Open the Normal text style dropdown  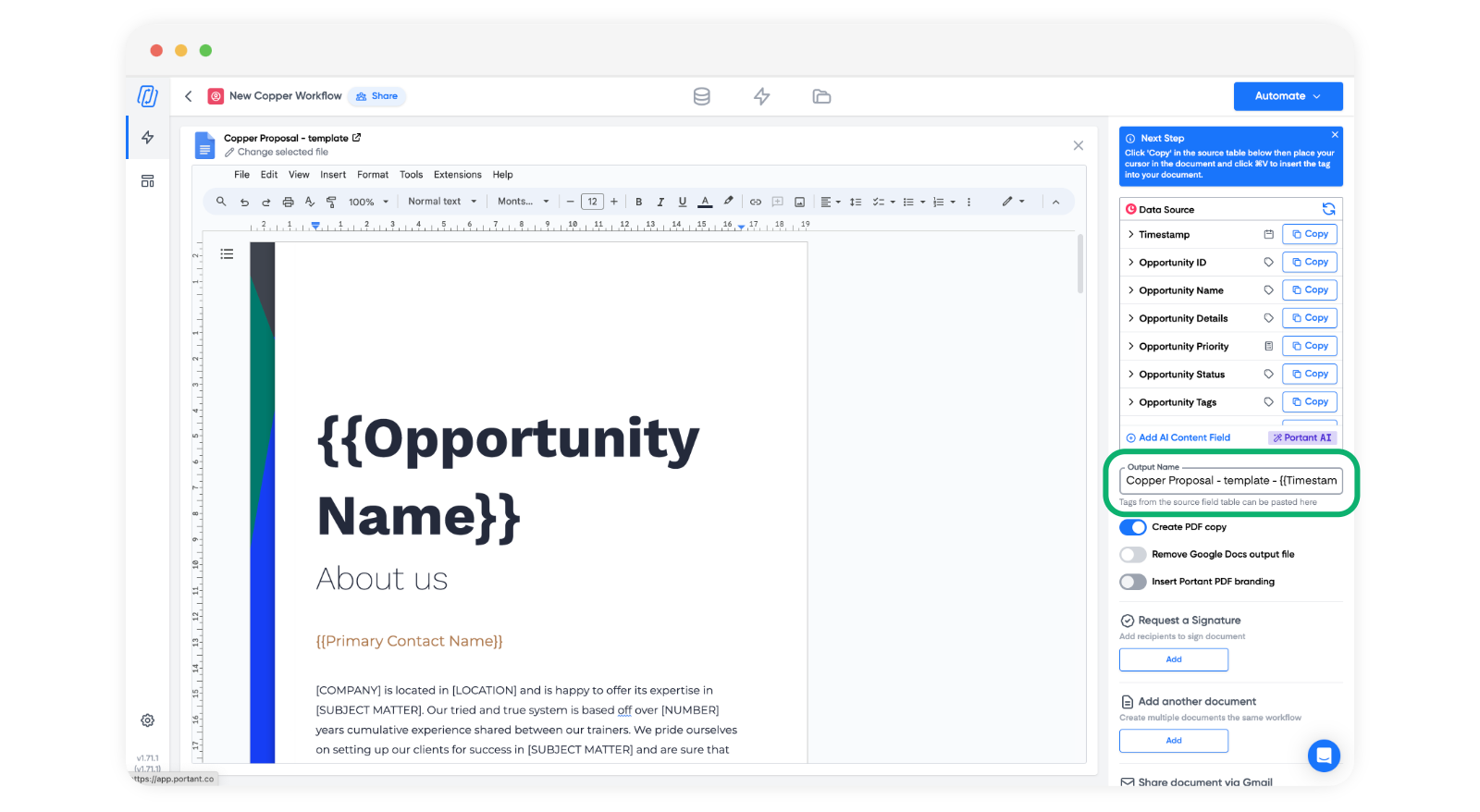coord(442,202)
